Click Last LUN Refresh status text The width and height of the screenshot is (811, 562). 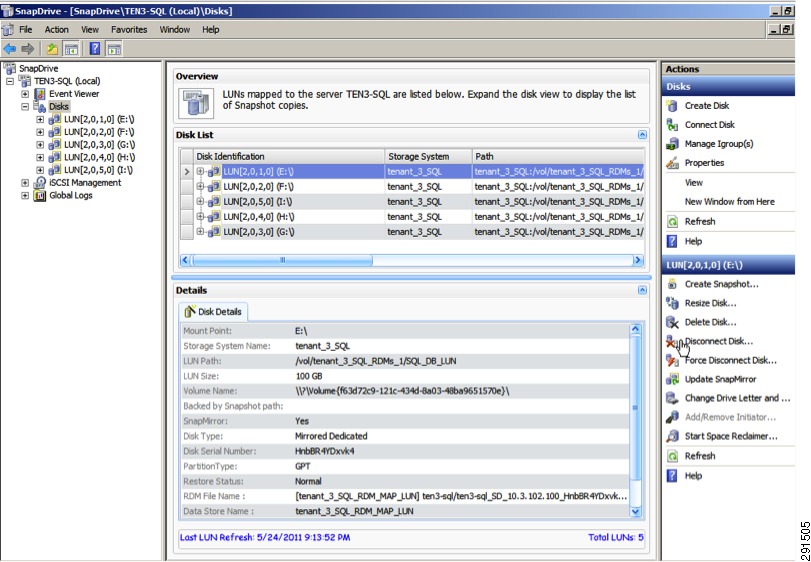[265, 538]
